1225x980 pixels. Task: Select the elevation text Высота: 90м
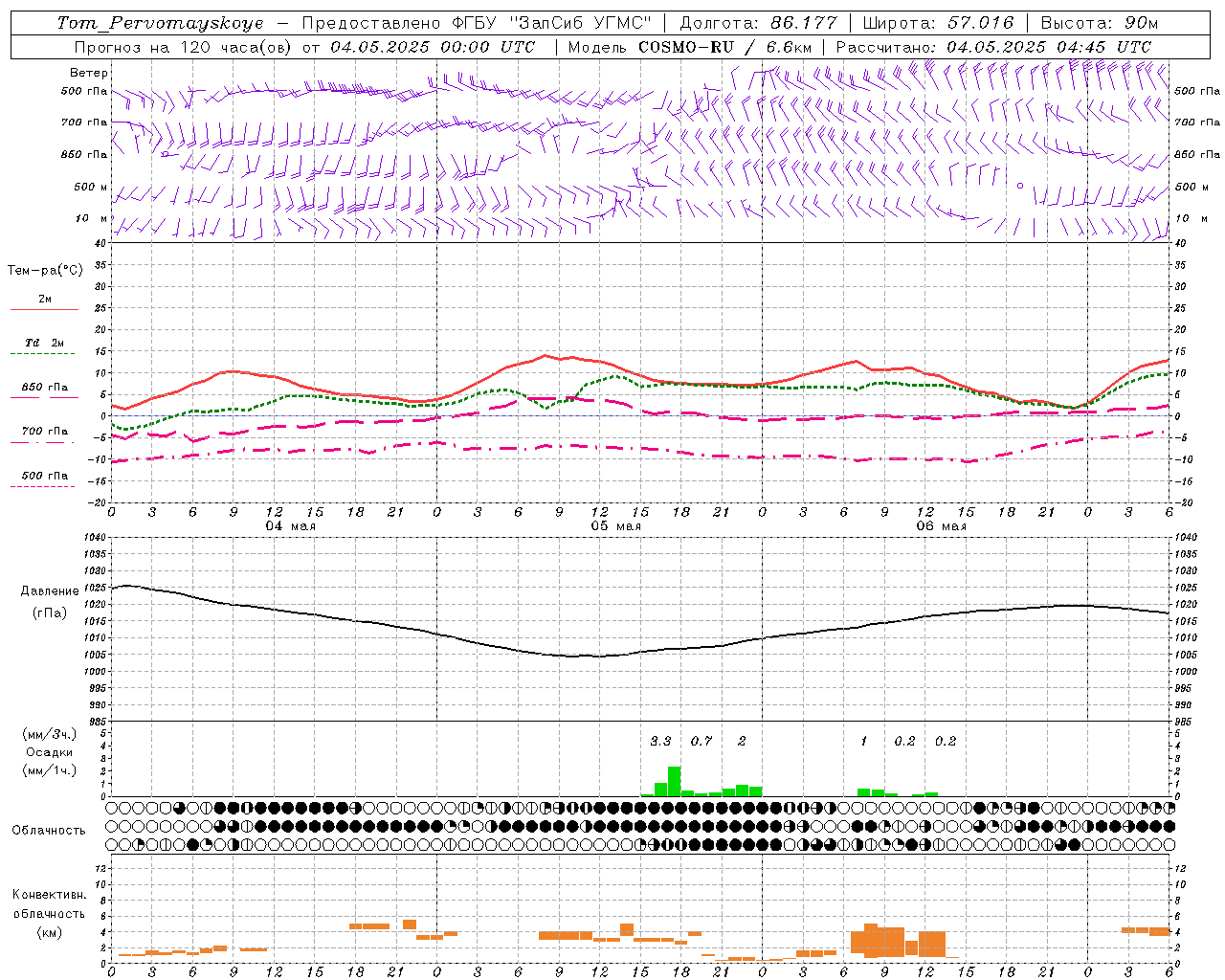click(1100, 23)
